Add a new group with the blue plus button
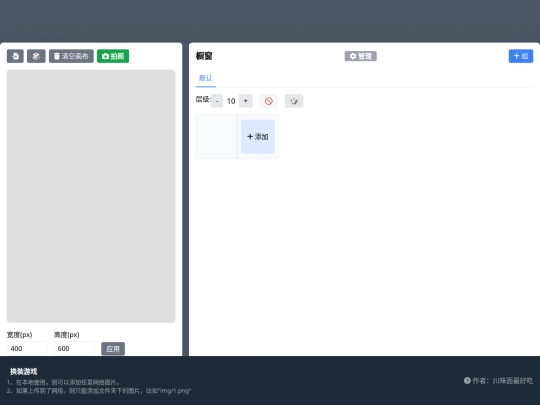This screenshot has height=405, width=540. pos(521,56)
